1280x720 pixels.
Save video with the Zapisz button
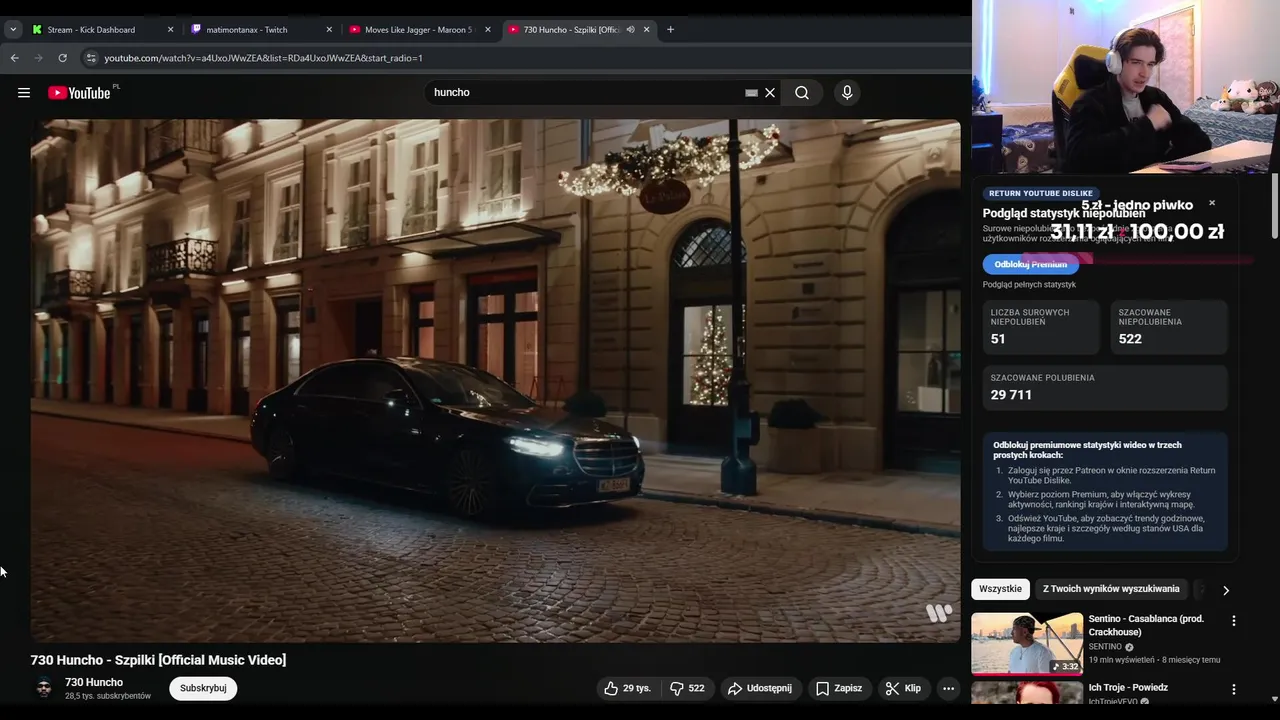838,688
